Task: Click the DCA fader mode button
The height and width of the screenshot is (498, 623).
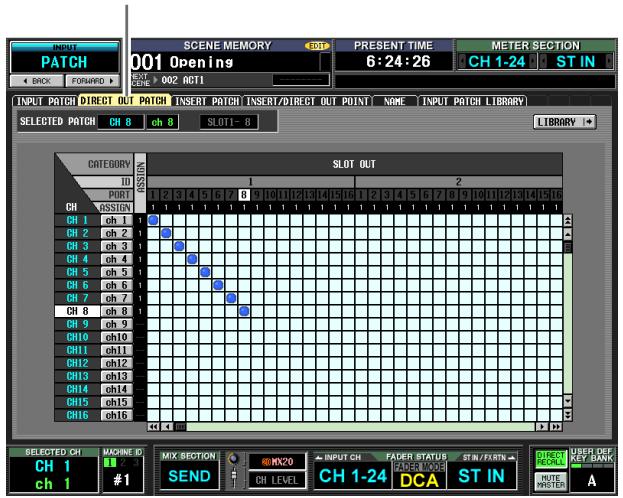Action: pos(419,480)
